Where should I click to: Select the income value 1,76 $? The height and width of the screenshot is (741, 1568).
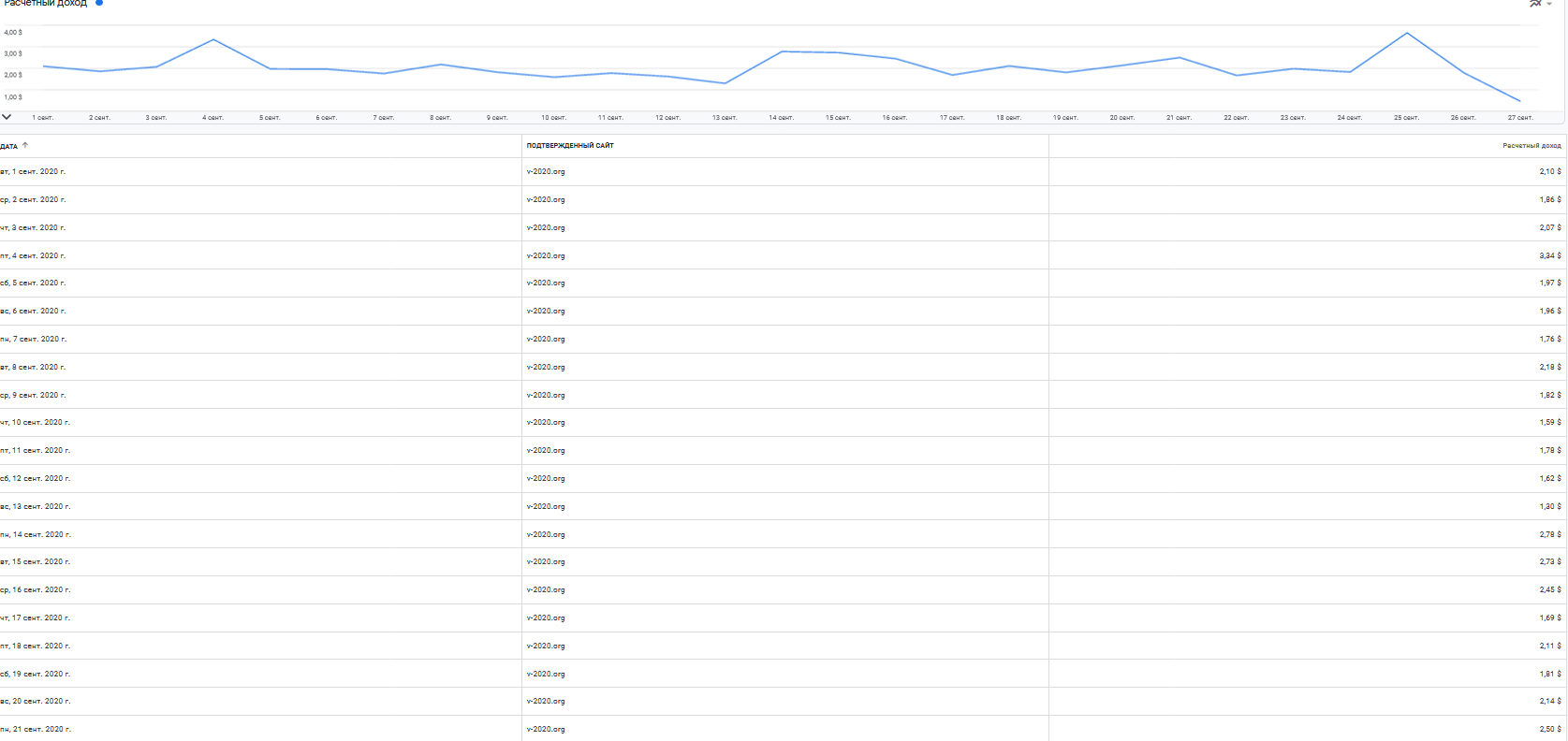pyautogui.click(x=1550, y=340)
